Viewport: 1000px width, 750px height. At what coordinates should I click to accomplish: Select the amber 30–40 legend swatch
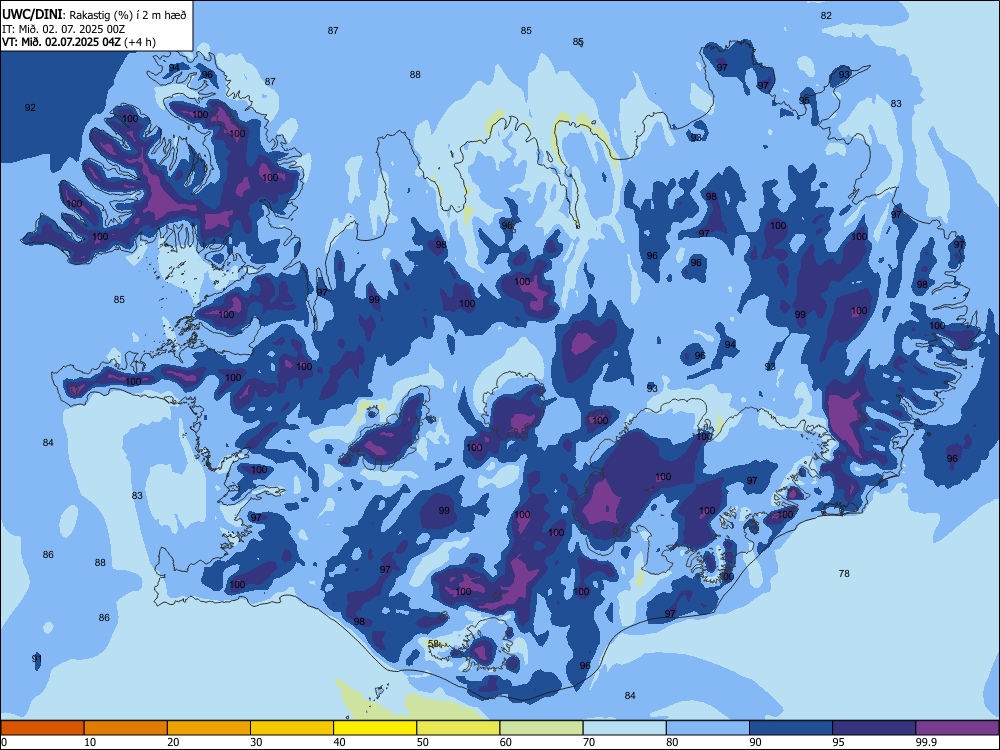(x=292, y=728)
